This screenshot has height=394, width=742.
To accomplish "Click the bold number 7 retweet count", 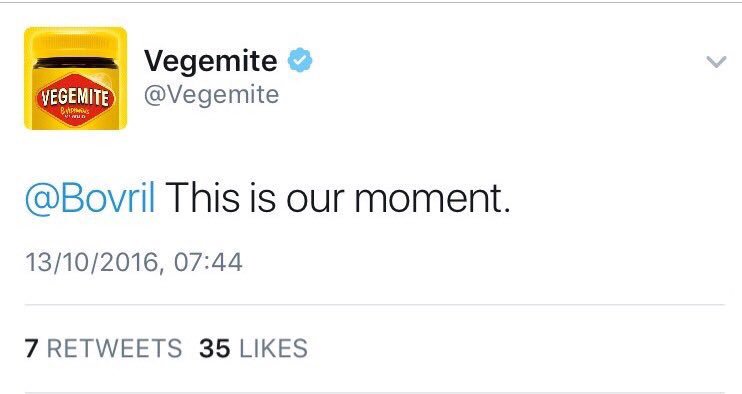I will point(31,348).
